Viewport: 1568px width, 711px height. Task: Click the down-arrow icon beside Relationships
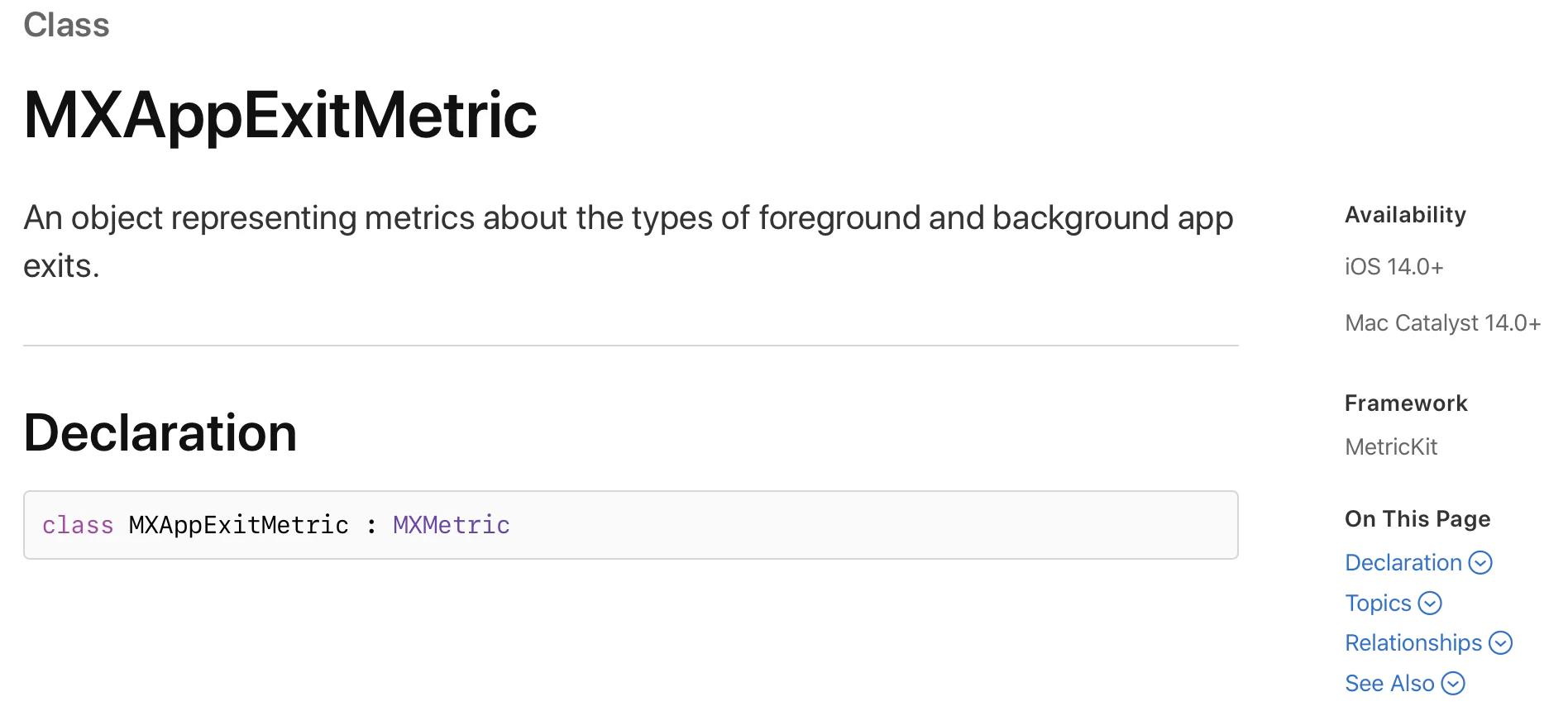(x=1500, y=643)
